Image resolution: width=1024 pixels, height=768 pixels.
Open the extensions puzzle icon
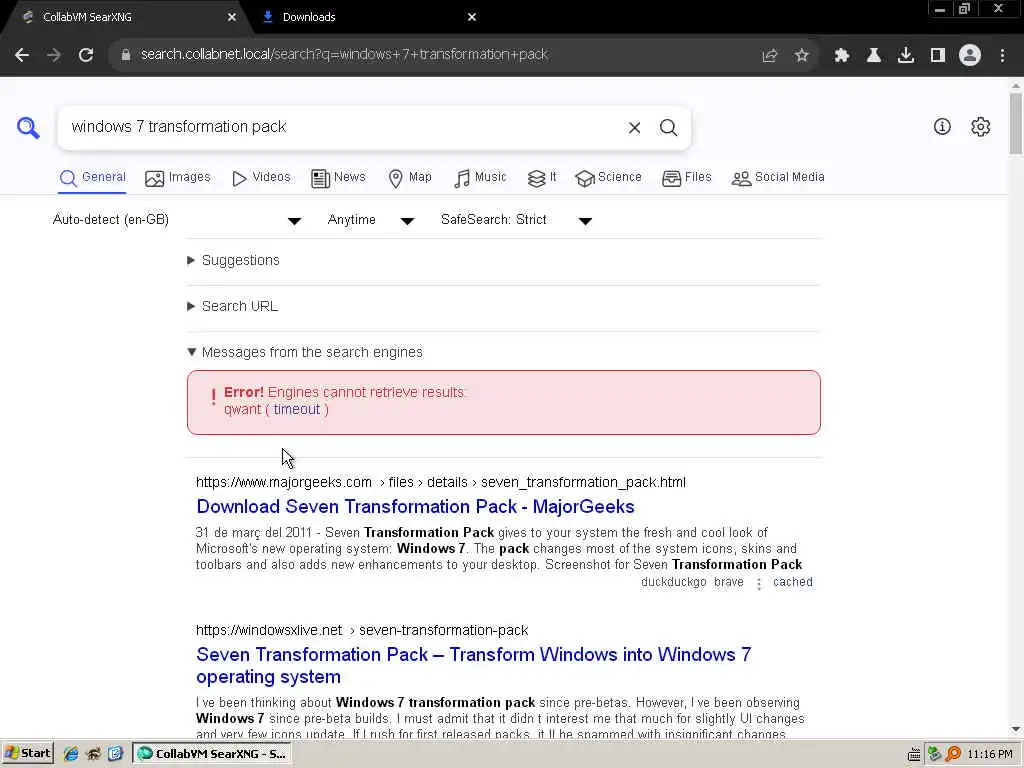coord(841,56)
